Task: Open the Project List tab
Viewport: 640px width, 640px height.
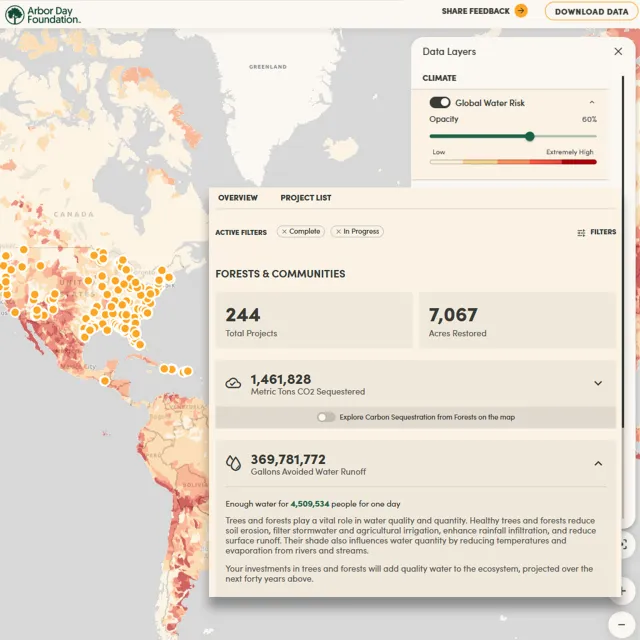Action: pos(306,198)
